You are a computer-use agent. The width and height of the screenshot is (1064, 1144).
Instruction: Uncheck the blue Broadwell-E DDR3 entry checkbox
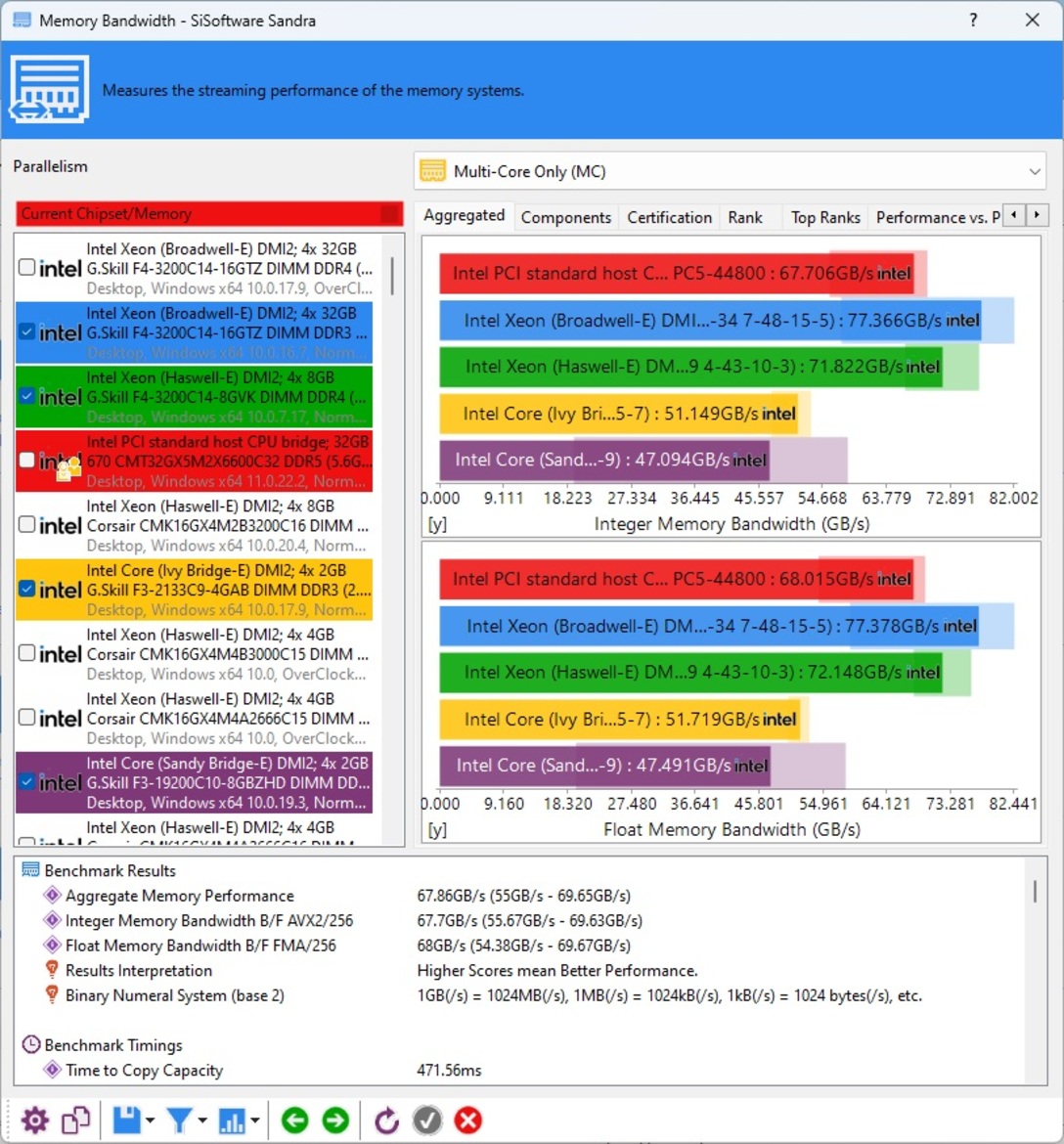pyautogui.click(x=27, y=331)
